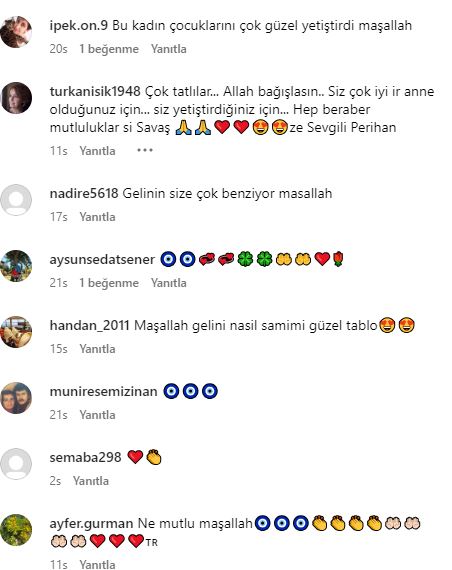Viewport: 452px width, 570px height.
Task: Click semaba298 default avatar icon
Action: tap(16, 464)
